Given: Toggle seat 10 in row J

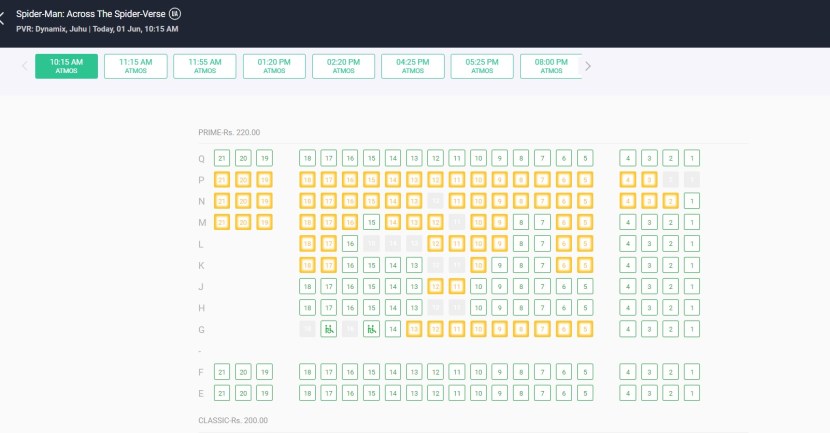Looking at the screenshot, I should coord(478,286).
